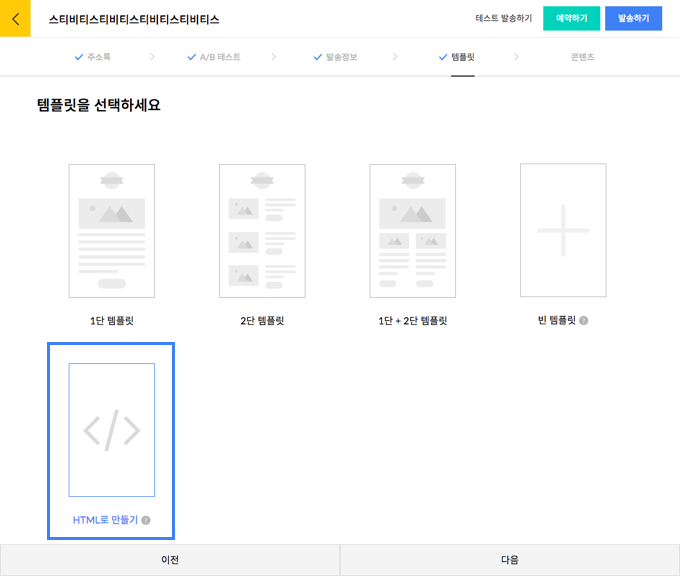This screenshot has width=680, height=576.
Task: Click chevron after 주소록 step
Action: (152, 57)
